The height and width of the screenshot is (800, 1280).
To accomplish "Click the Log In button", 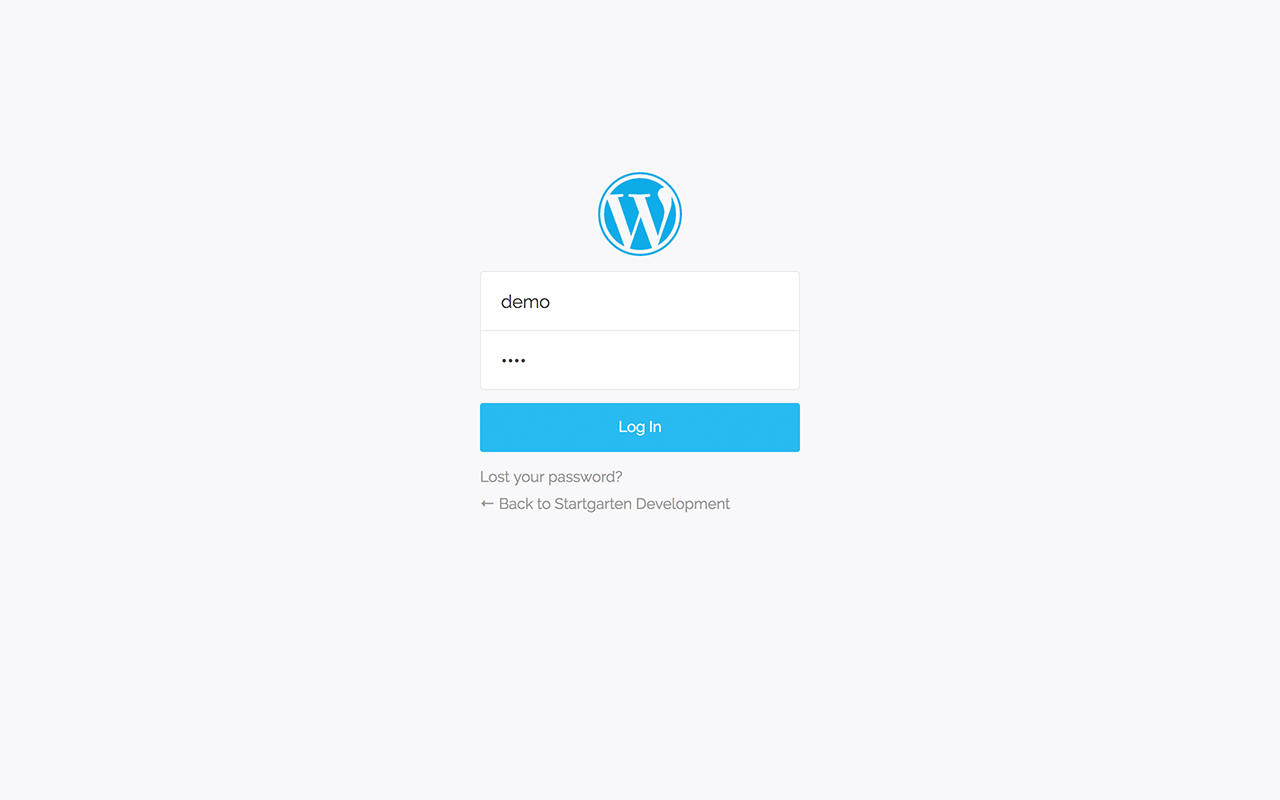I will [x=640, y=427].
